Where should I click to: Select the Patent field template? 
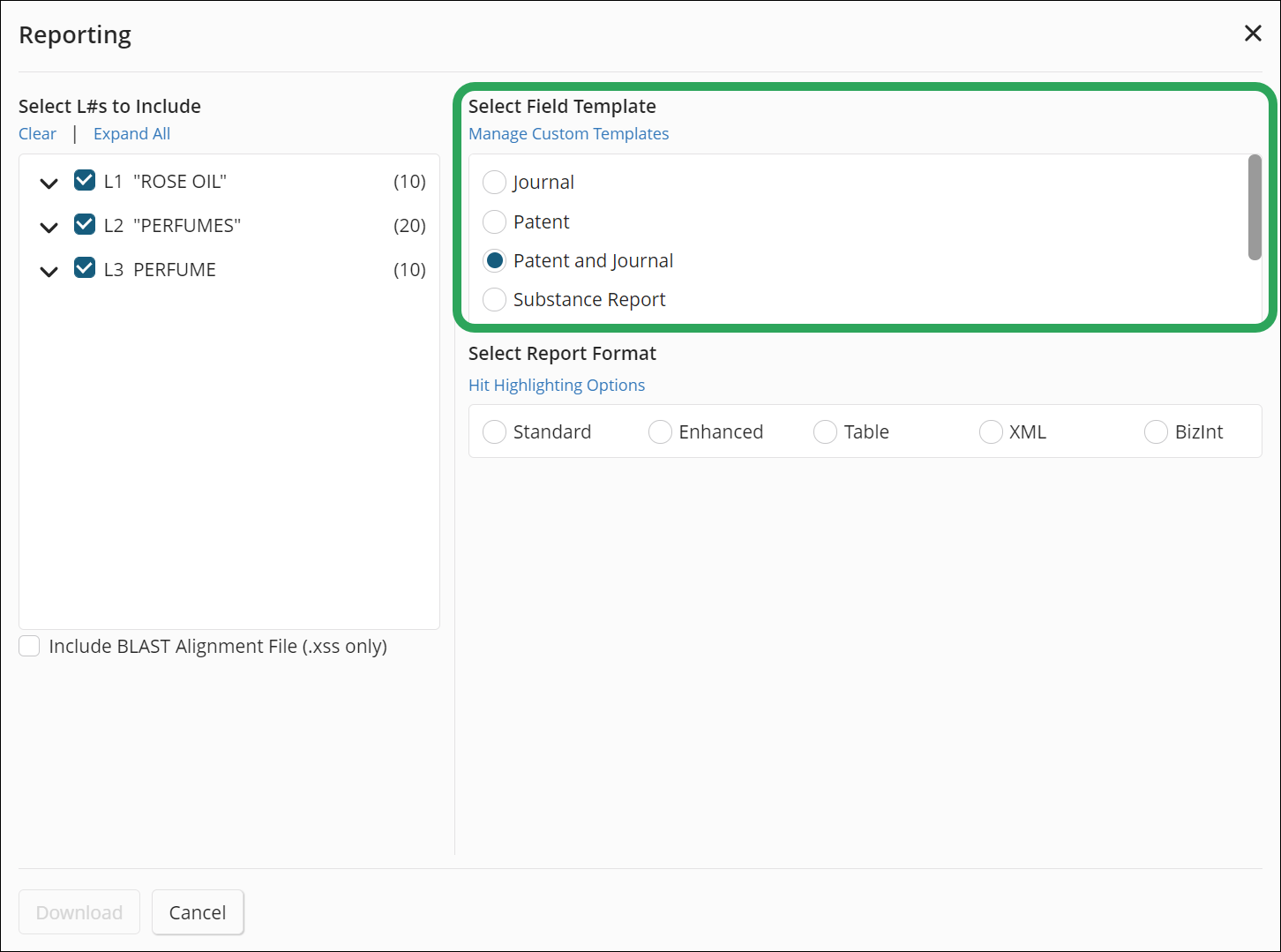(x=494, y=221)
